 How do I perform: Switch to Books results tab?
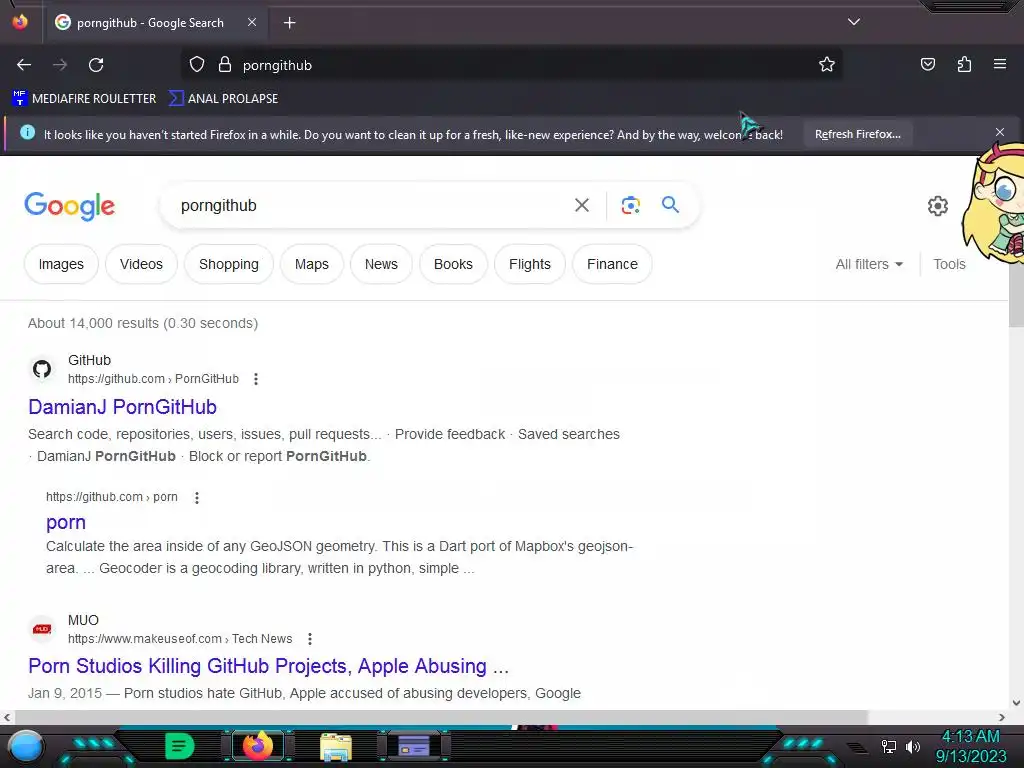point(453,264)
